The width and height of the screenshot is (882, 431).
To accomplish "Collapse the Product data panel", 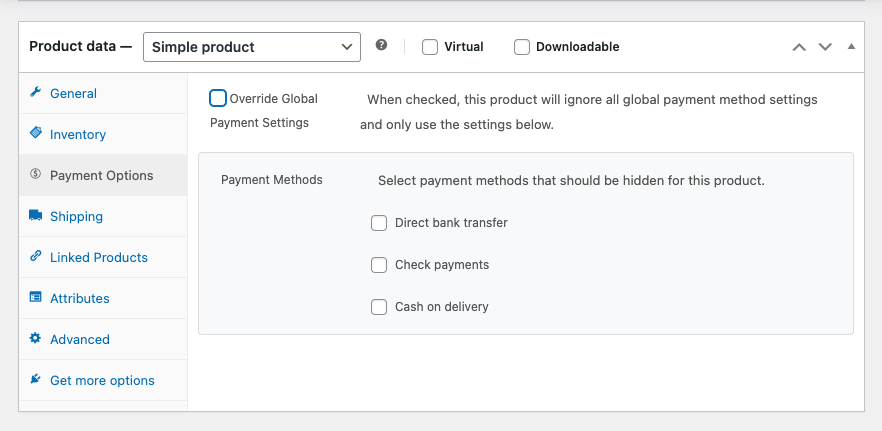I will (851, 47).
